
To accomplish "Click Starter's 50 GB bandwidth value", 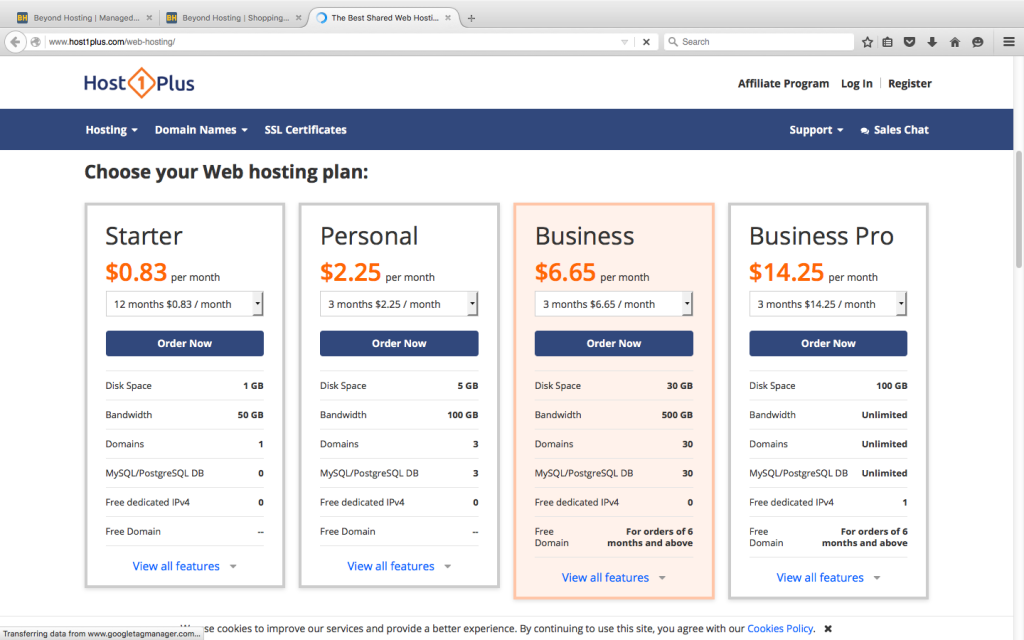I will (250, 415).
